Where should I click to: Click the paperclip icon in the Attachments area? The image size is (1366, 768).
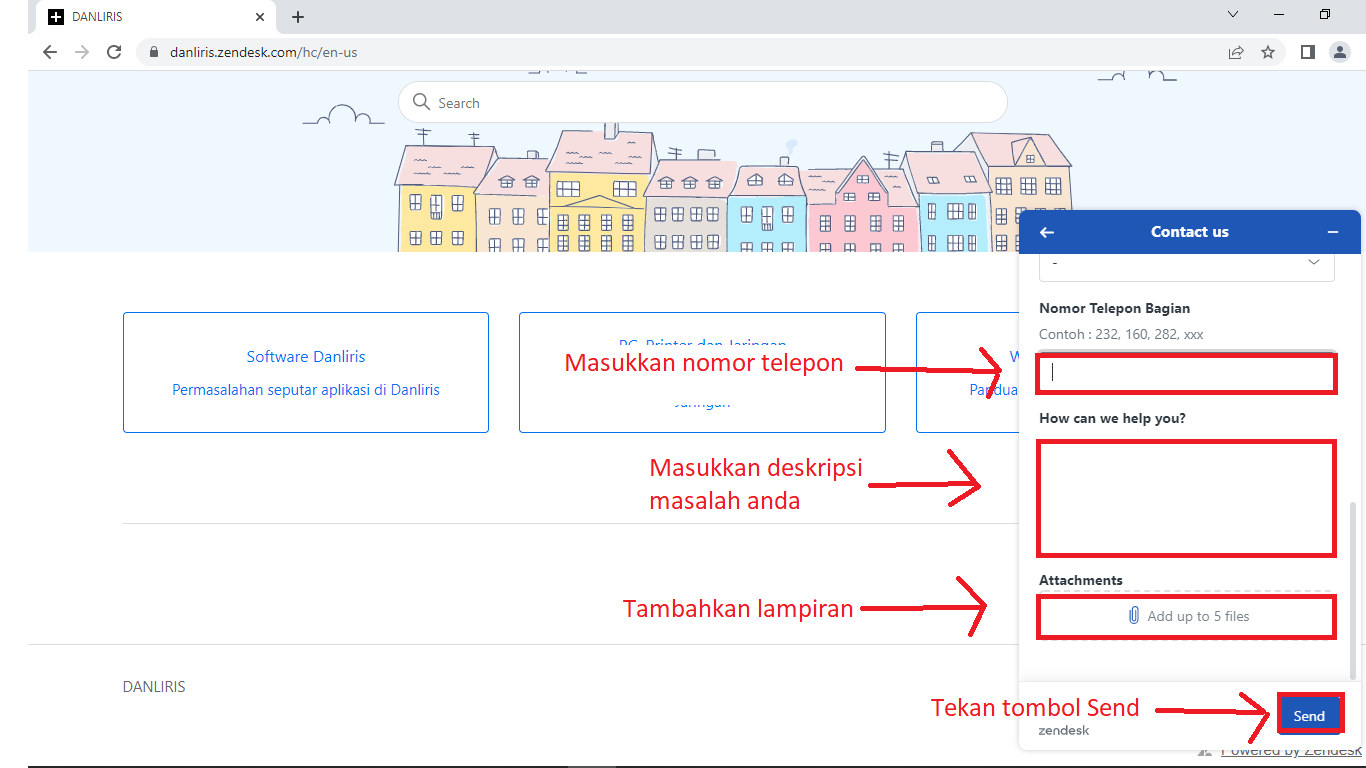(1132, 616)
